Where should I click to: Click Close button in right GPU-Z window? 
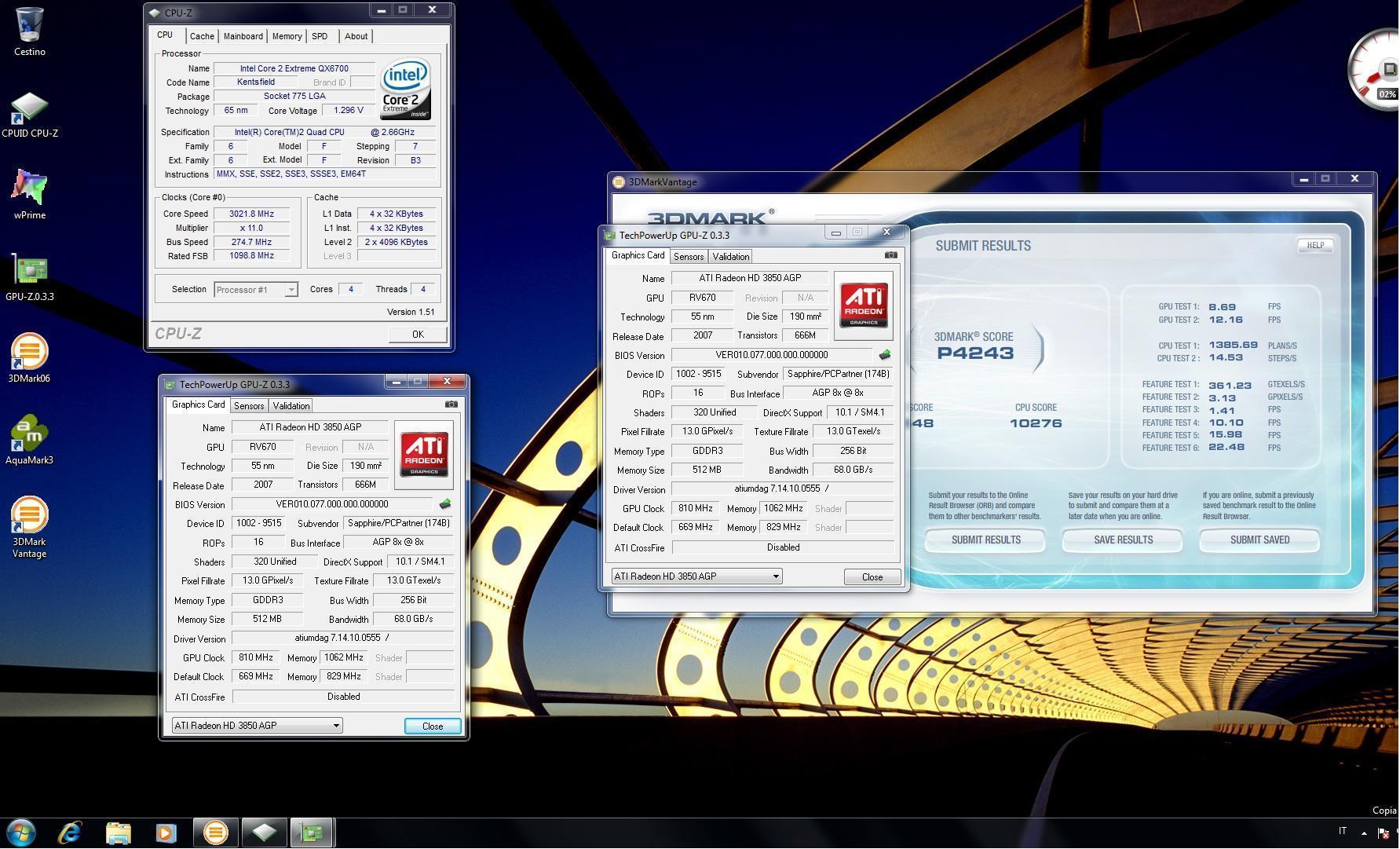(x=872, y=577)
